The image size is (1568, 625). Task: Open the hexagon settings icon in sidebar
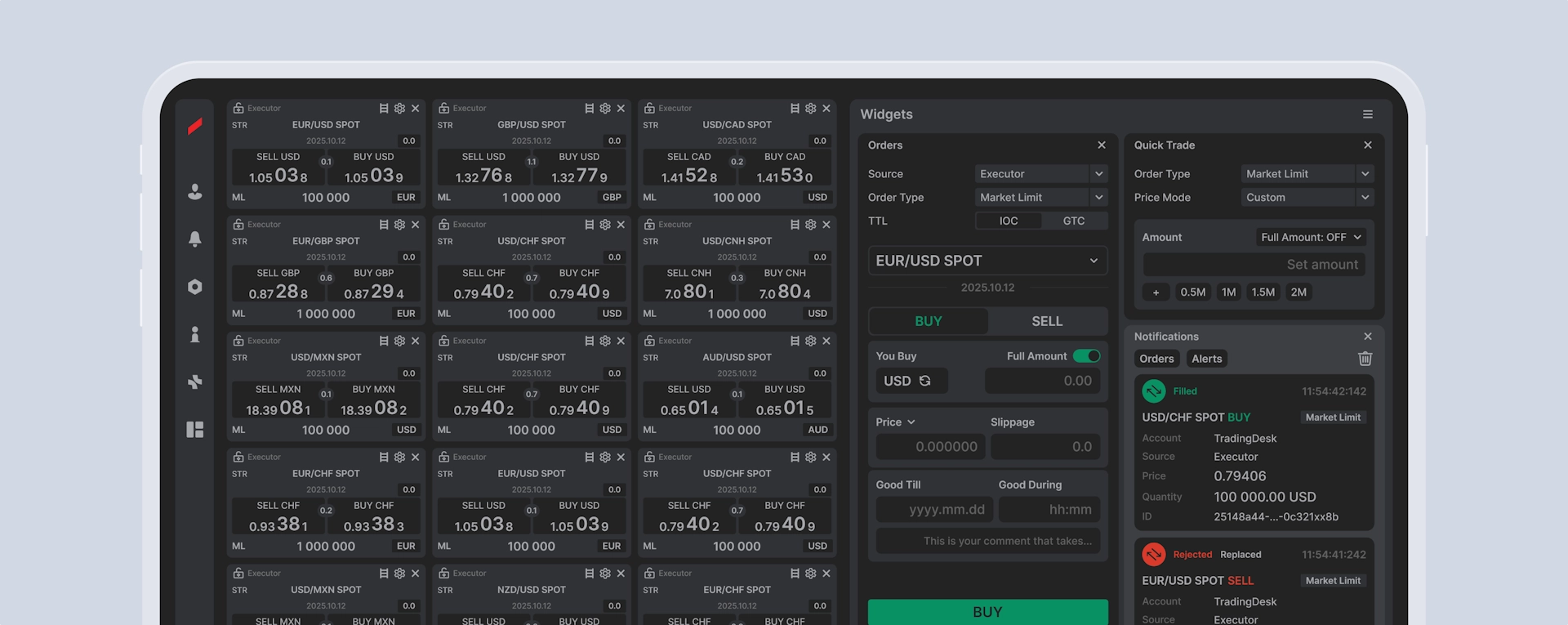[194, 287]
